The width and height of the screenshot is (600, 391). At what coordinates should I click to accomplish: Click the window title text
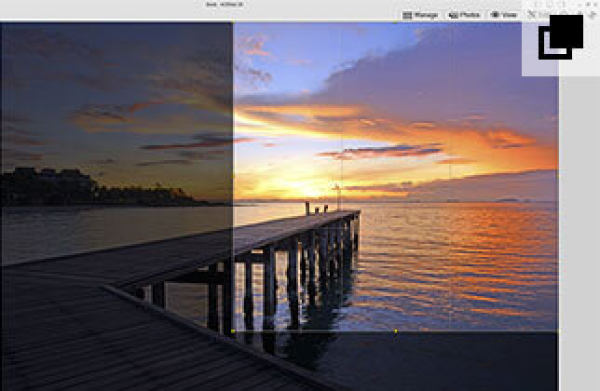[224, 5]
